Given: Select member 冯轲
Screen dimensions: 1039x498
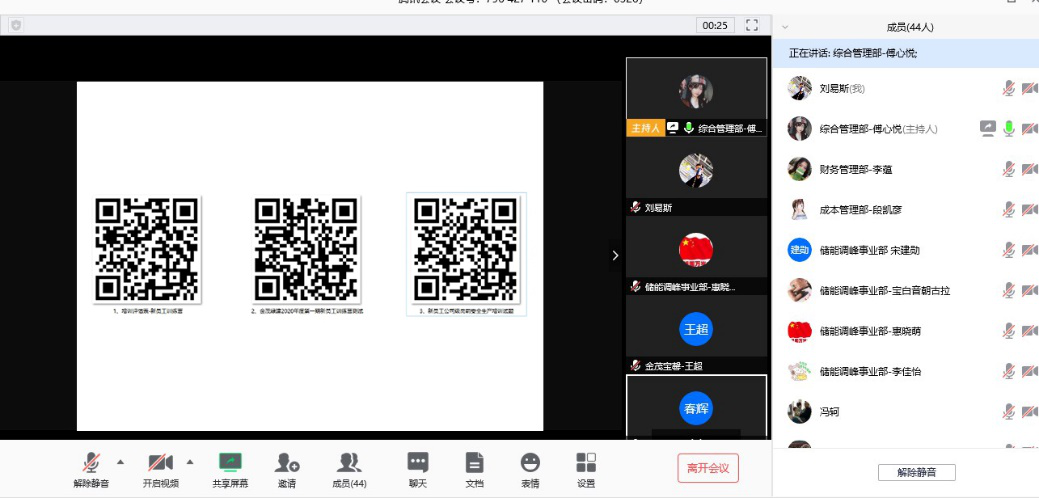Looking at the screenshot, I should [x=905, y=411].
